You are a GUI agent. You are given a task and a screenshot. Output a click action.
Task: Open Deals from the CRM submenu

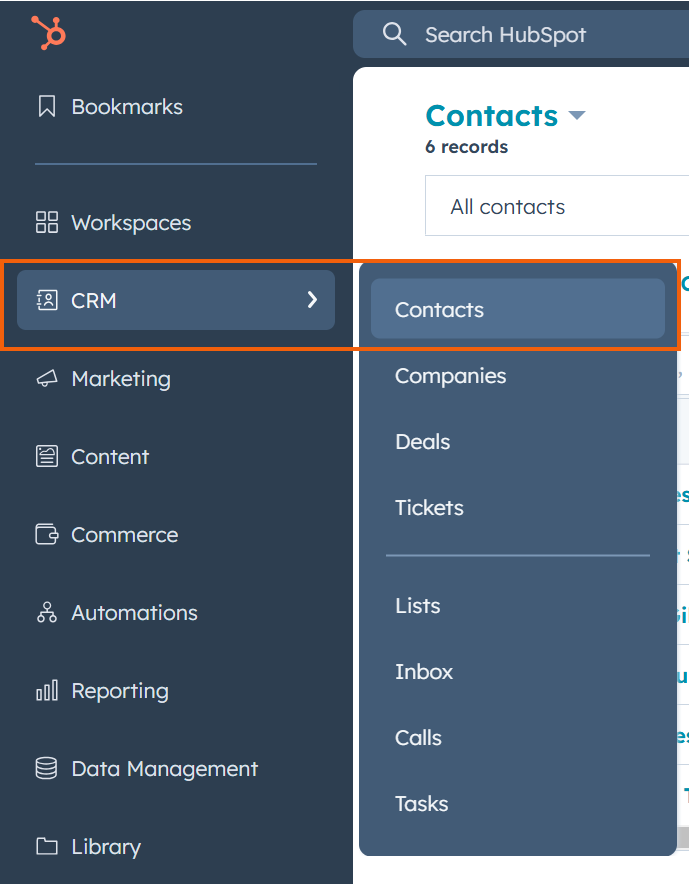tap(423, 442)
